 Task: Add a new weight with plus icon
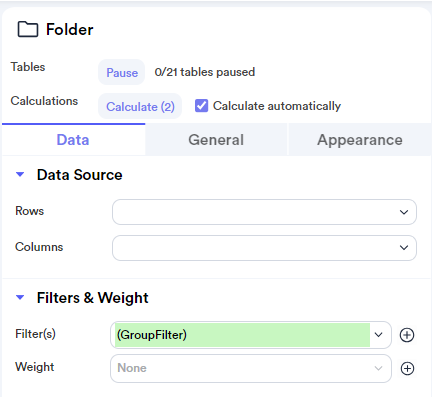(x=407, y=368)
